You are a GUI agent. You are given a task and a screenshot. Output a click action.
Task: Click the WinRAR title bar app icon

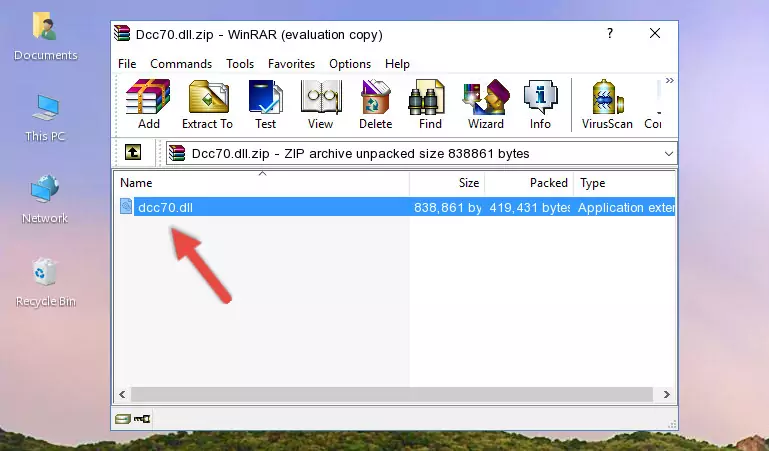[123, 34]
